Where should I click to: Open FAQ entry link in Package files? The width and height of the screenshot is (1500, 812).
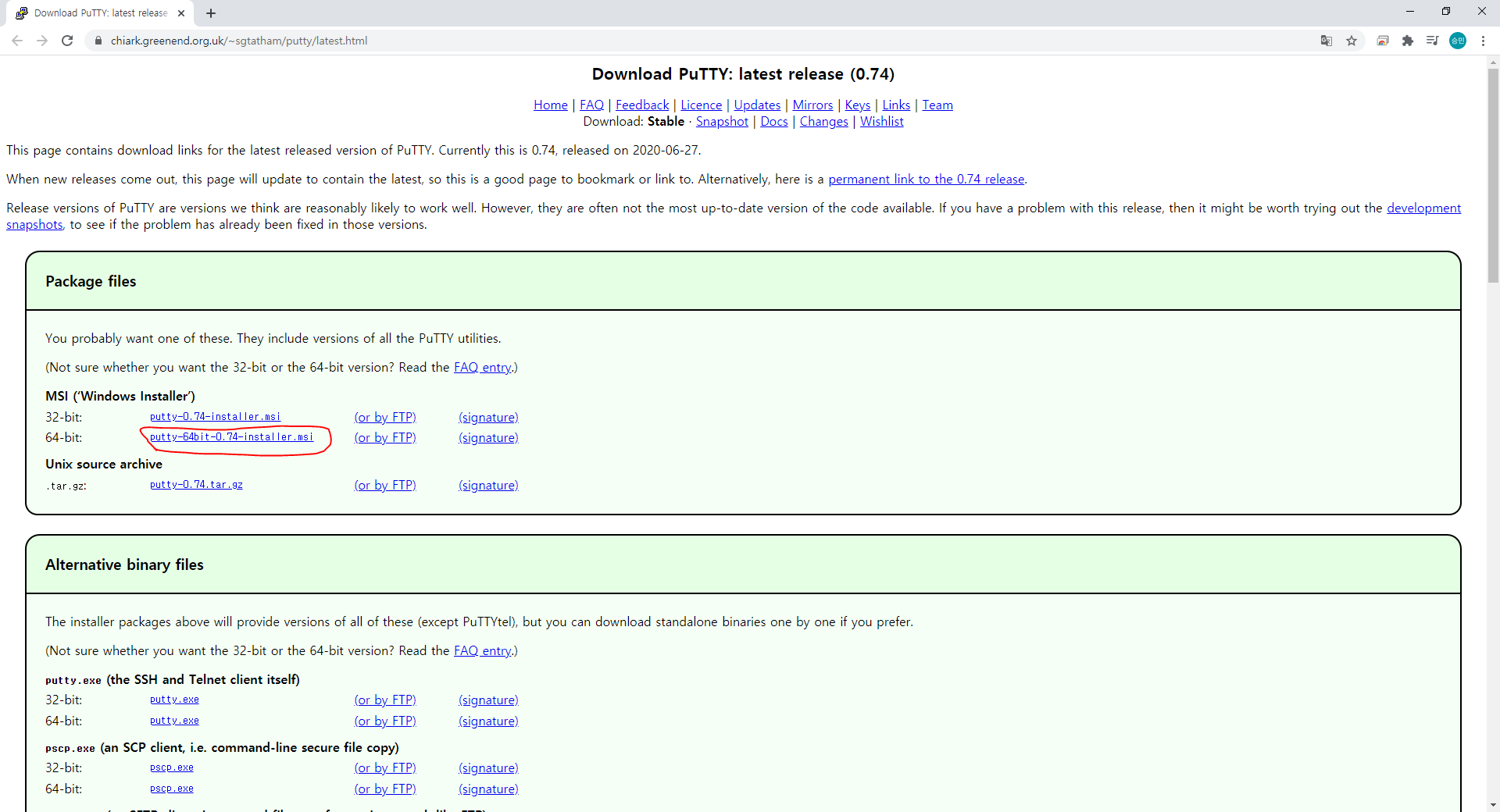[x=482, y=367]
